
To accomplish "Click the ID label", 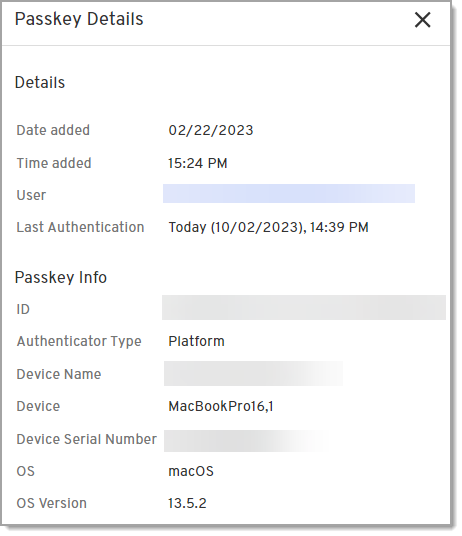I will (23, 309).
